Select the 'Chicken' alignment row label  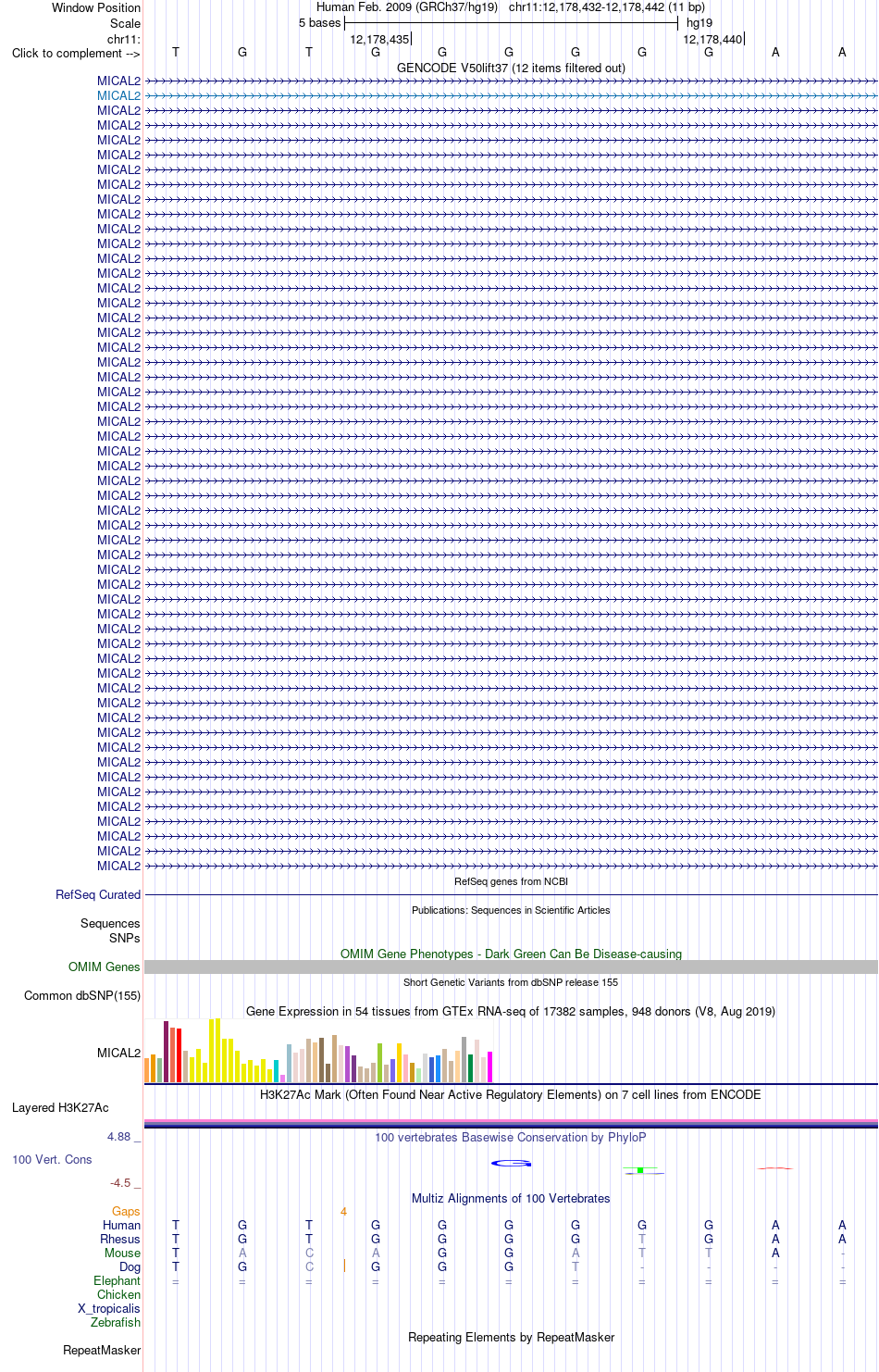click(118, 1294)
